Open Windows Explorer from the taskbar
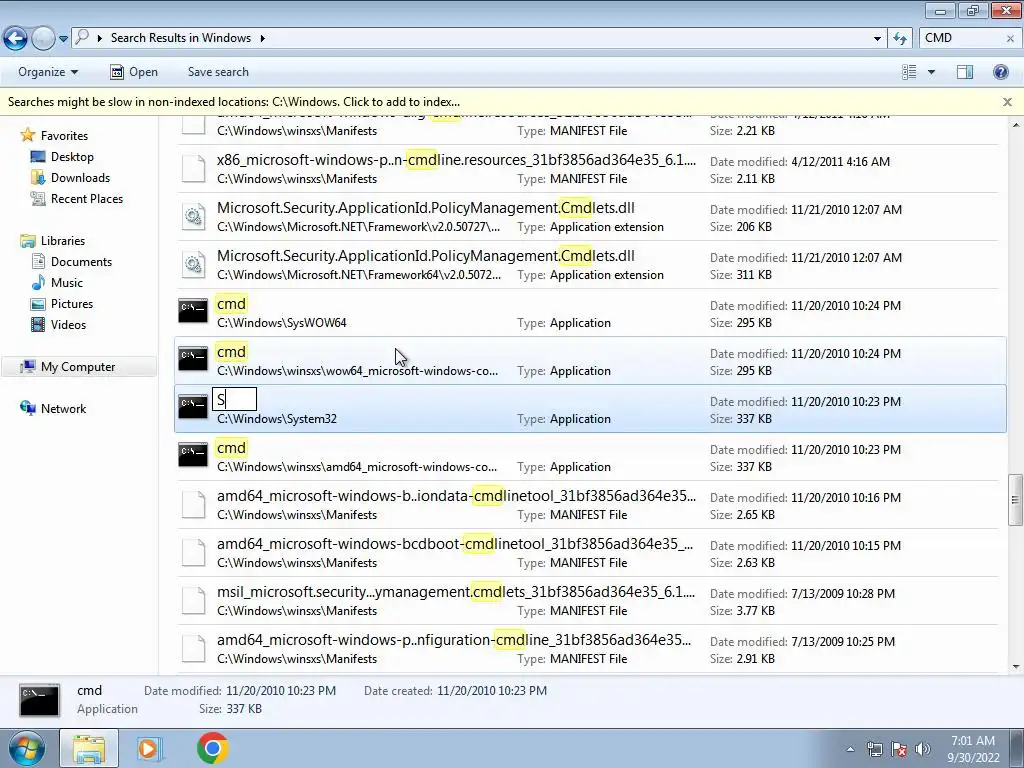This screenshot has width=1024, height=768. point(89,748)
